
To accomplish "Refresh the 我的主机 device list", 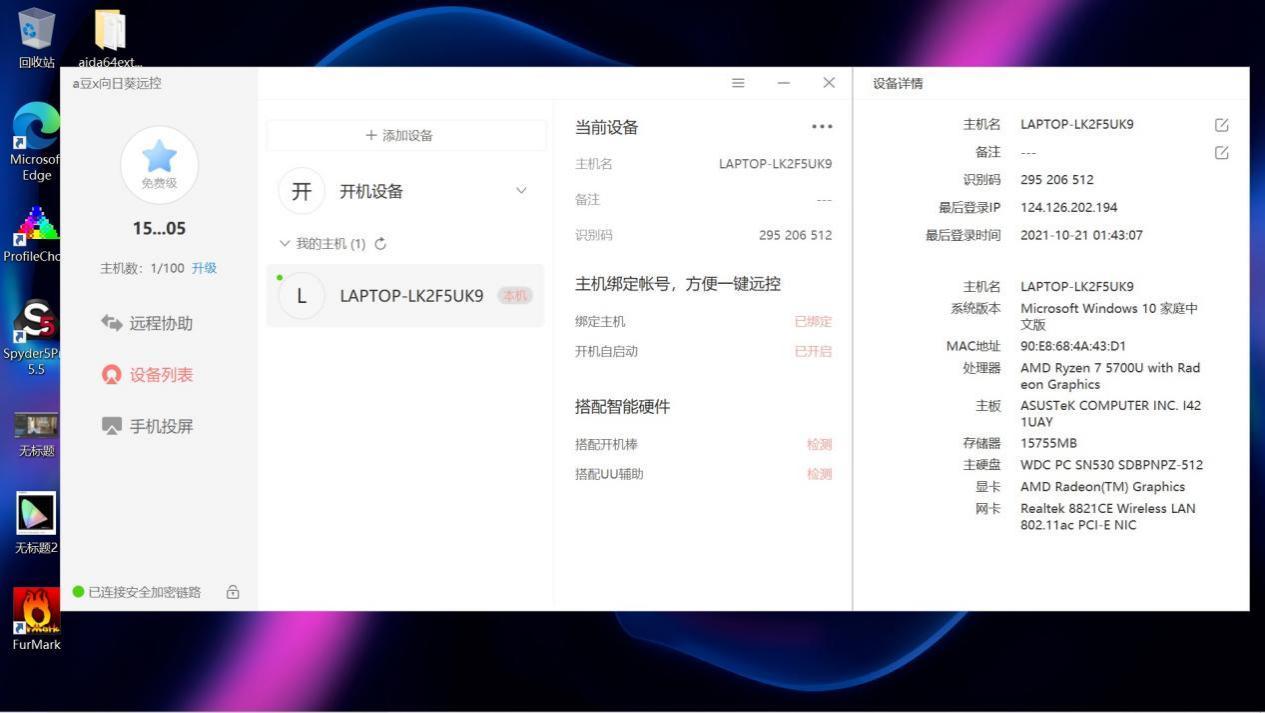I will (x=380, y=243).
